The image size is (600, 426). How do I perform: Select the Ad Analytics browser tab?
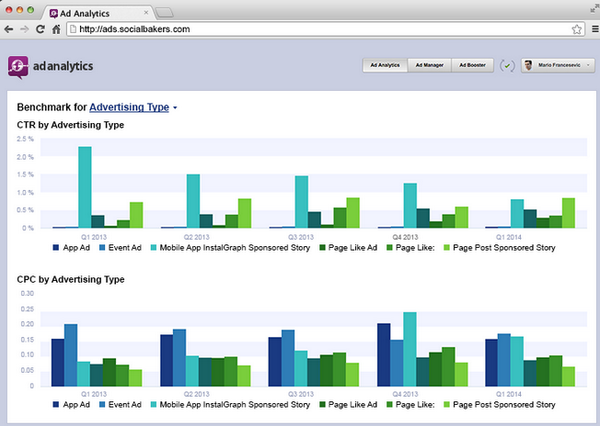[x=99, y=13]
